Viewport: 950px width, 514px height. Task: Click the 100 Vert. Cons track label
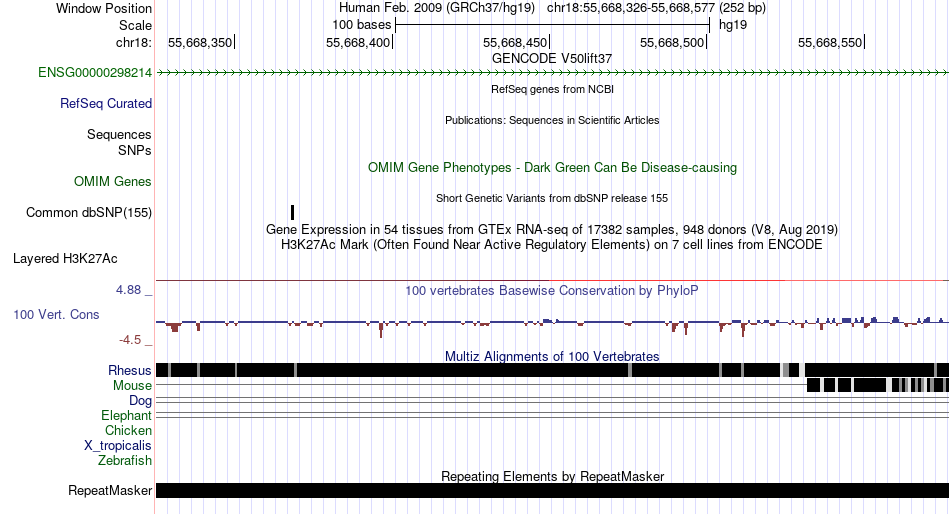coord(56,315)
